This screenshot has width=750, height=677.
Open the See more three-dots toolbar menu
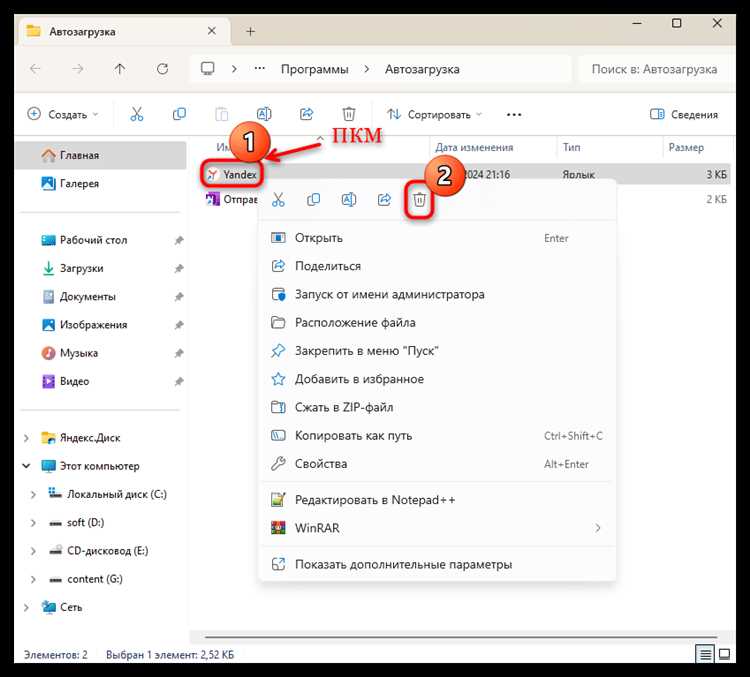pyautogui.click(x=514, y=115)
